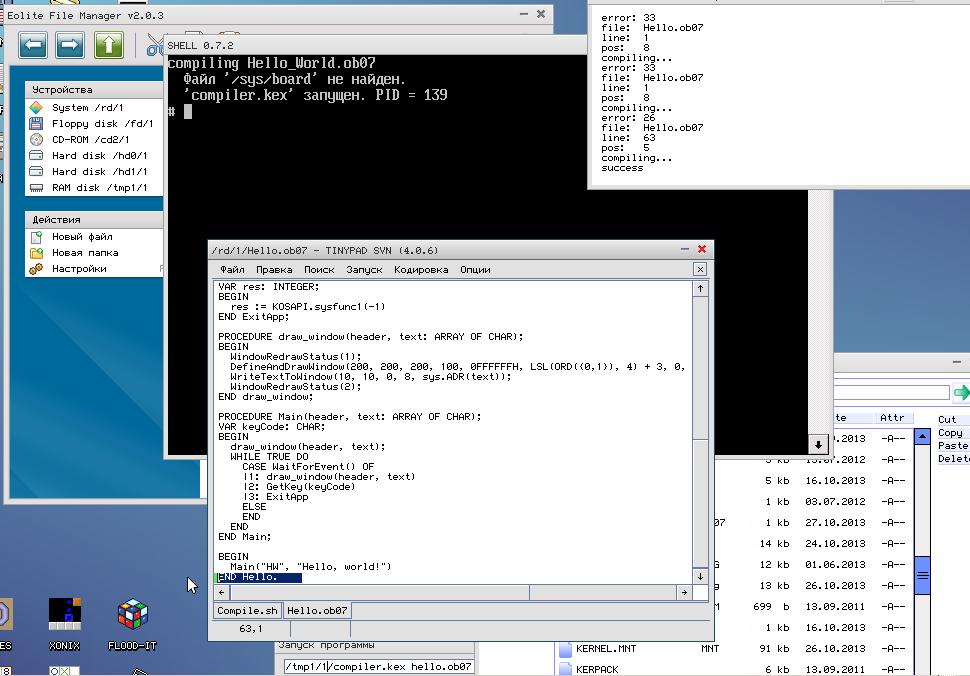Go up one folder level in Eolite
Screen dimensions: 970x676
tap(108, 45)
